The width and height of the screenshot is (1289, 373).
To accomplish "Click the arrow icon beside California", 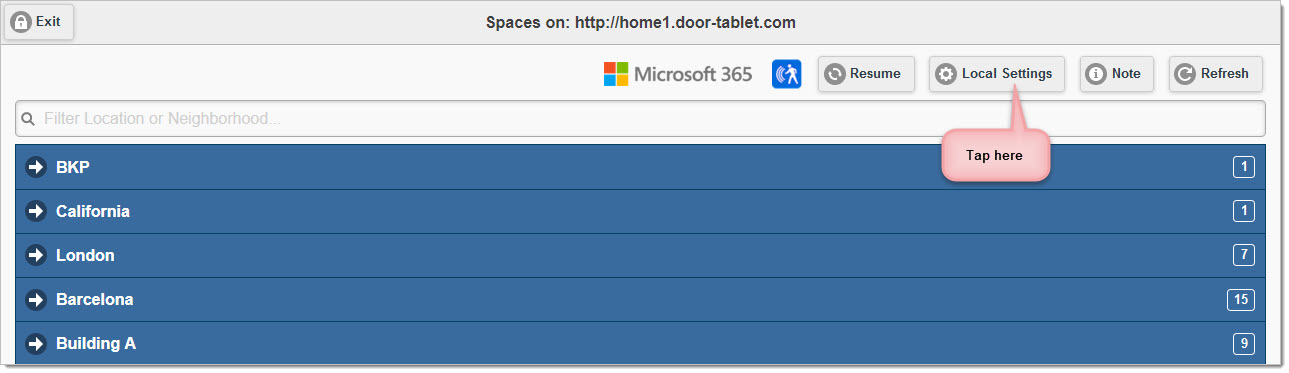I will (37, 211).
